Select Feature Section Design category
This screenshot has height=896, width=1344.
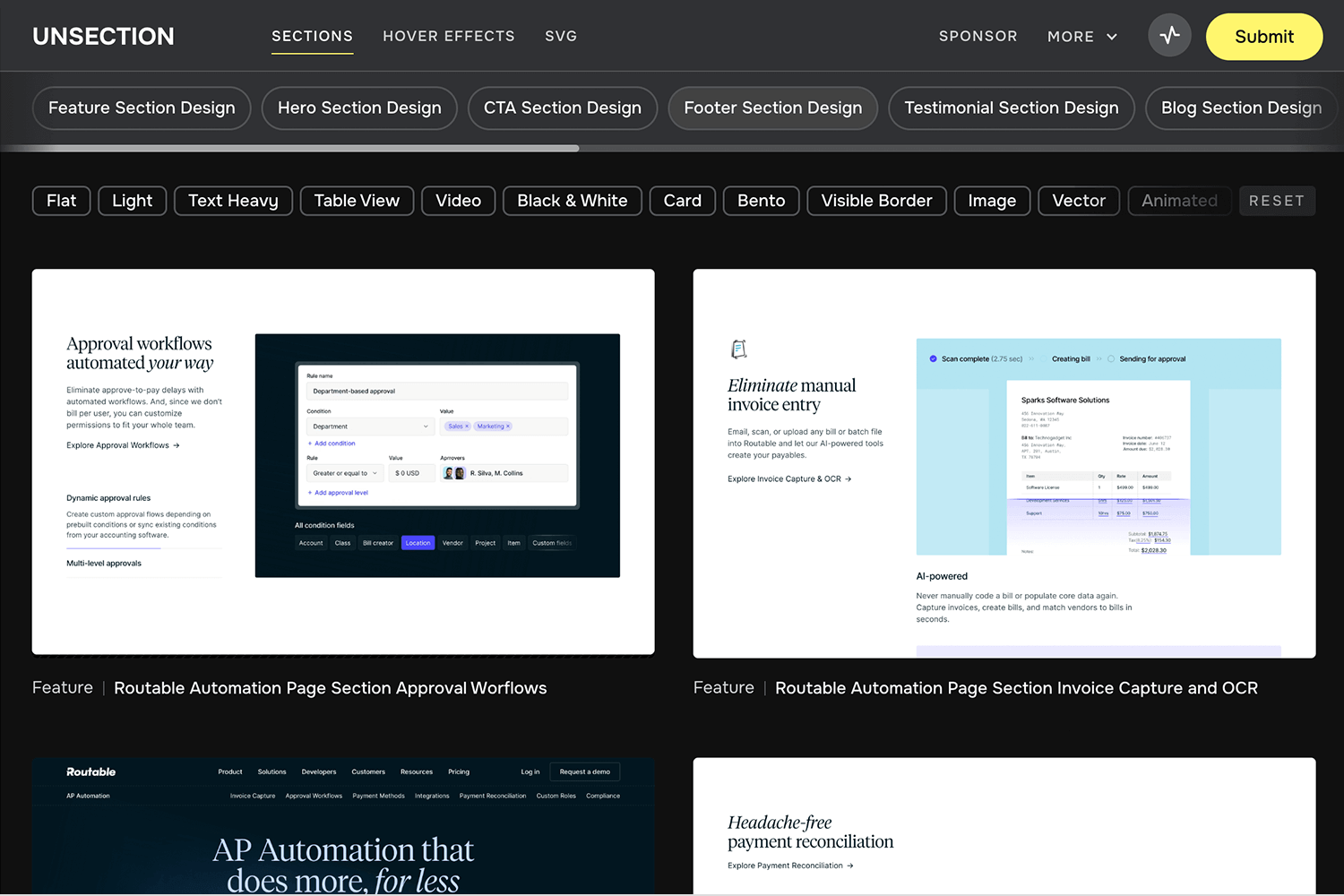click(142, 108)
